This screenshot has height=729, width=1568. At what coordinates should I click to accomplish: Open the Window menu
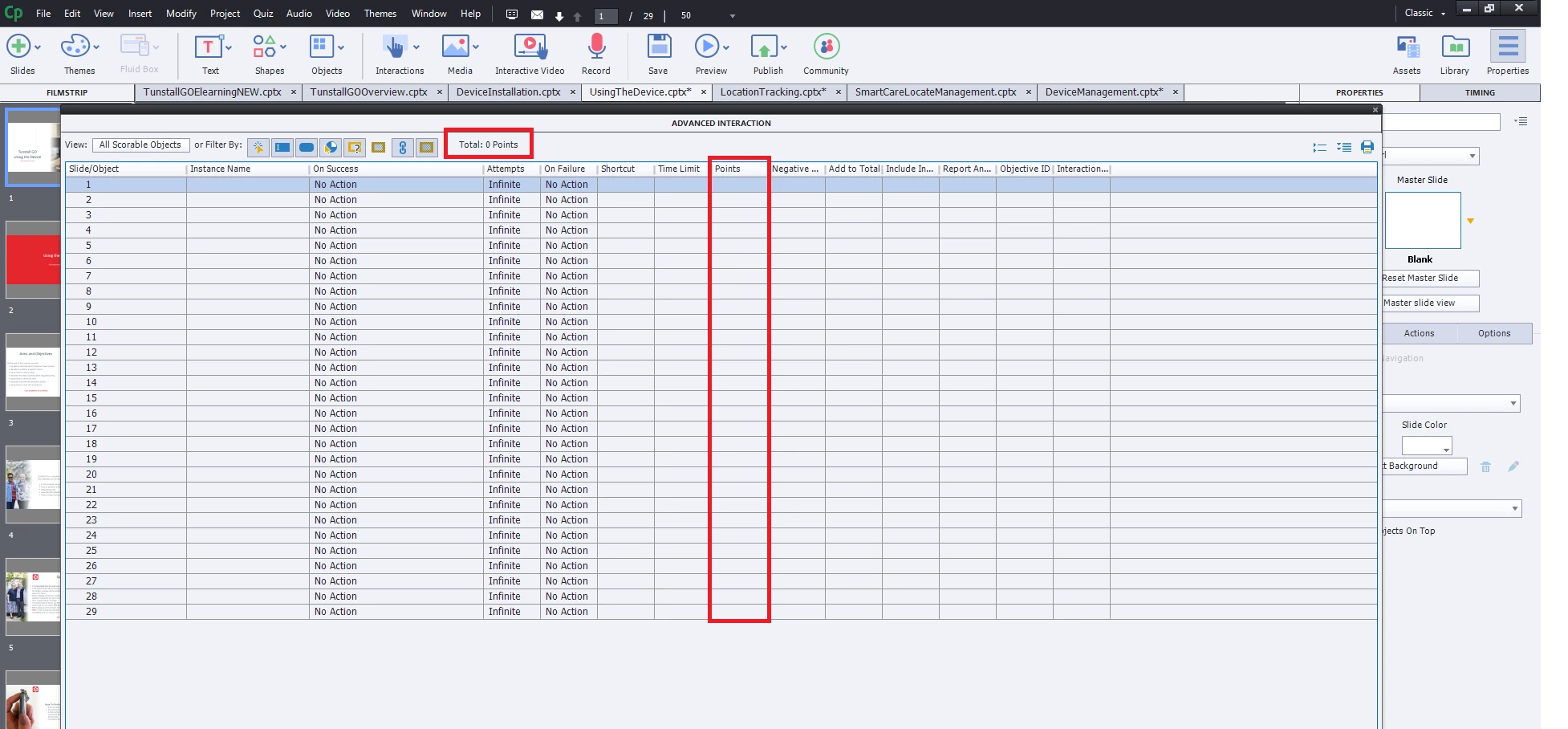pyautogui.click(x=429, y=14)
